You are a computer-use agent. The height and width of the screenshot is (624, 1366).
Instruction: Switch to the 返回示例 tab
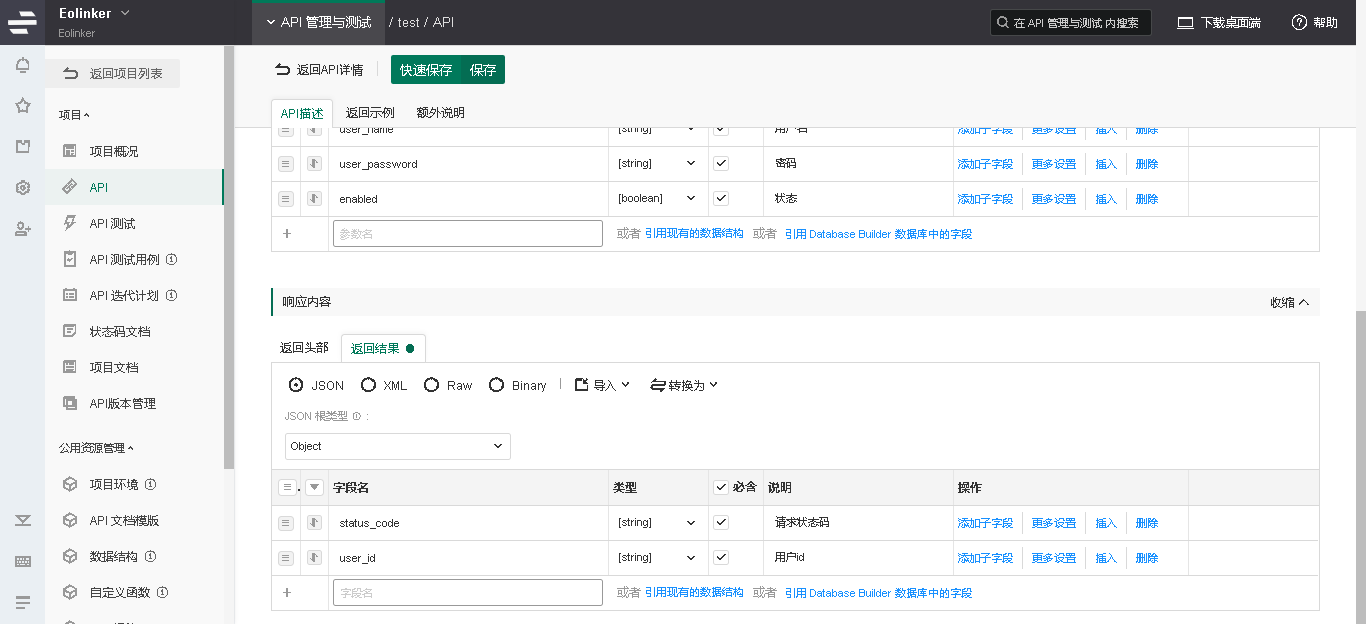pos(370,113)
